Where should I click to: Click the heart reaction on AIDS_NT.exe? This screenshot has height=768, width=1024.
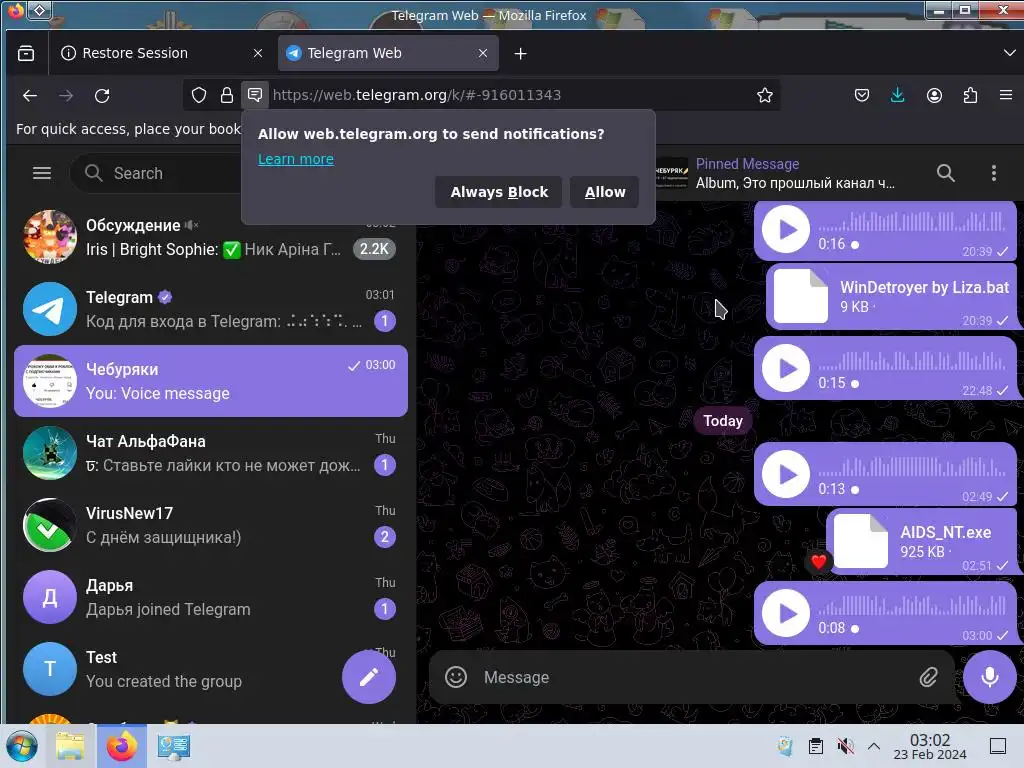[818, 561]
